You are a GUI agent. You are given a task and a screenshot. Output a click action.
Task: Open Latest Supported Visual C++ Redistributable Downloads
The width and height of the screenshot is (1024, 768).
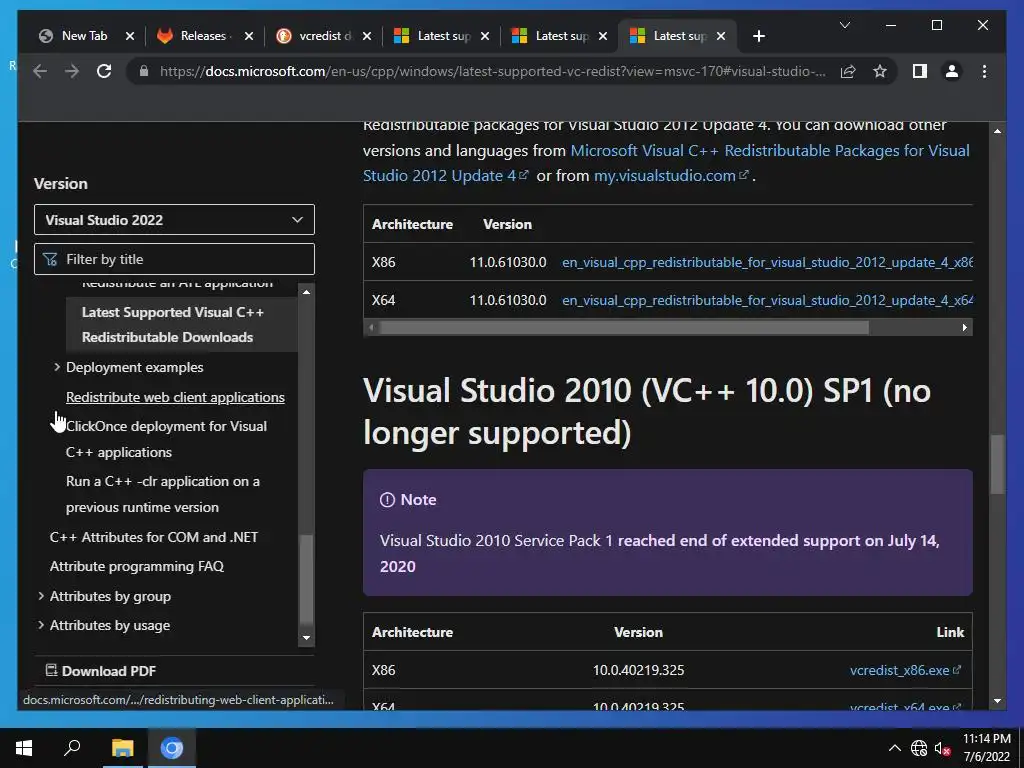tap(173, 325)
